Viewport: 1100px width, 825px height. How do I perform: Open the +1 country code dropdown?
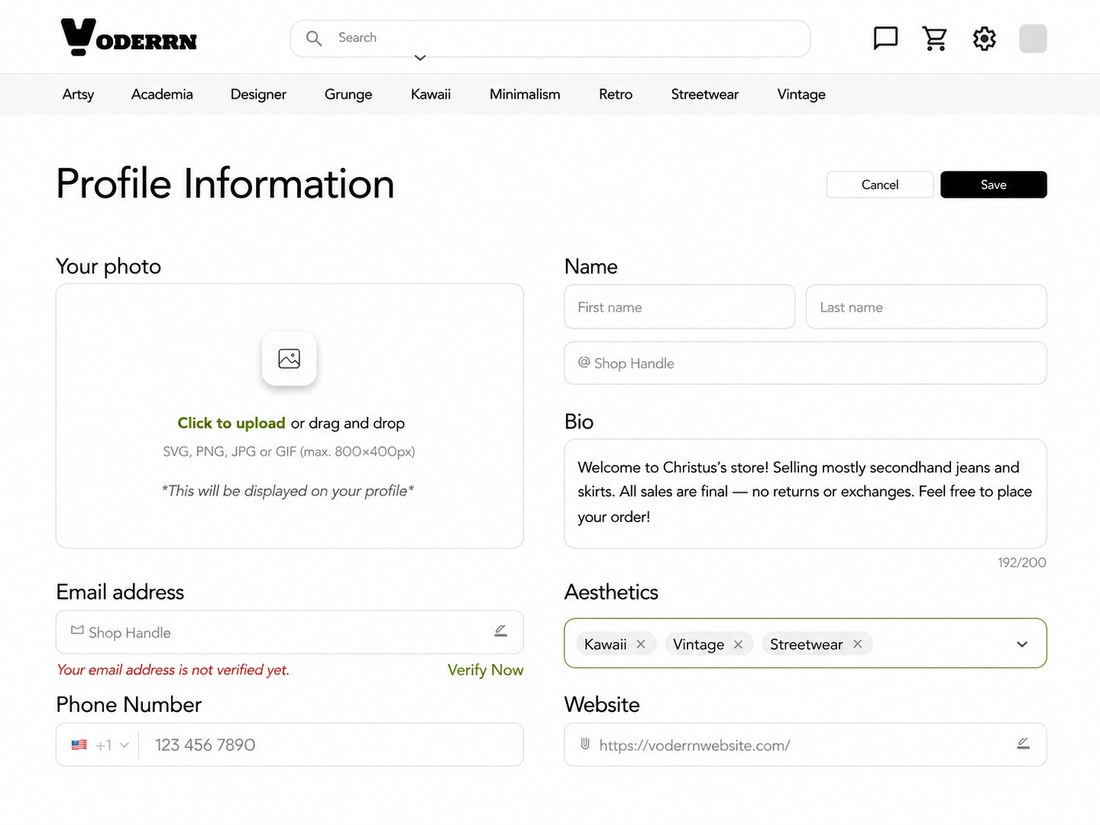tap(100, 745)
